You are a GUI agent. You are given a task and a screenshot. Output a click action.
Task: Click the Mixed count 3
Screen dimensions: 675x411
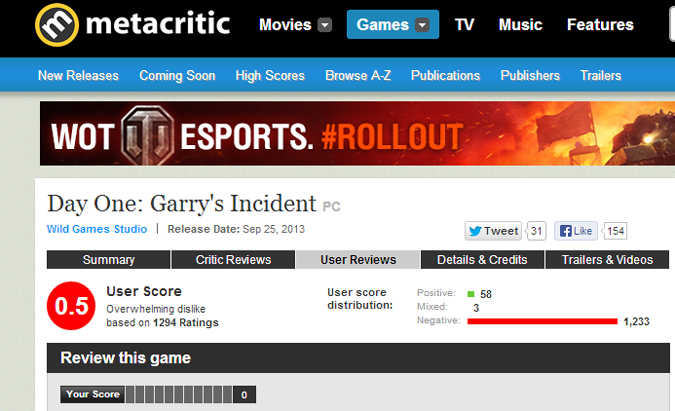tap(476, 308)
